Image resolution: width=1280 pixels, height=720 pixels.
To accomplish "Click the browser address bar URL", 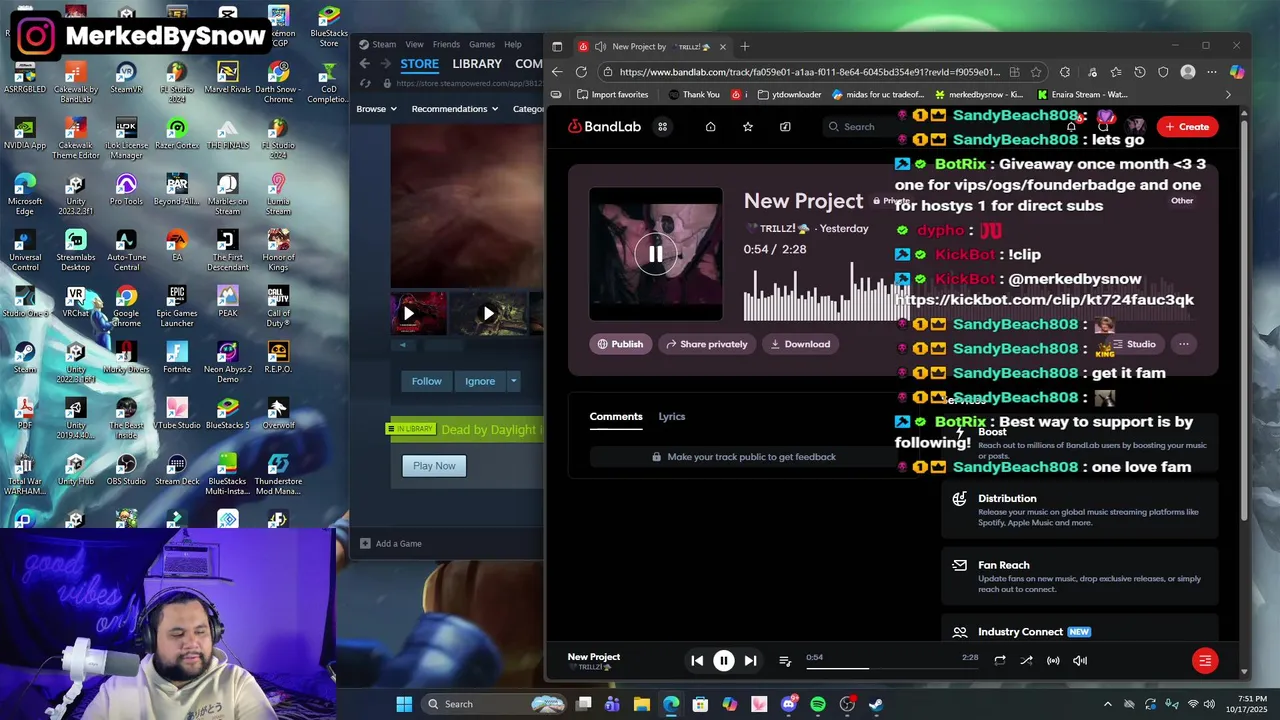I will click(x=809, y=72).
